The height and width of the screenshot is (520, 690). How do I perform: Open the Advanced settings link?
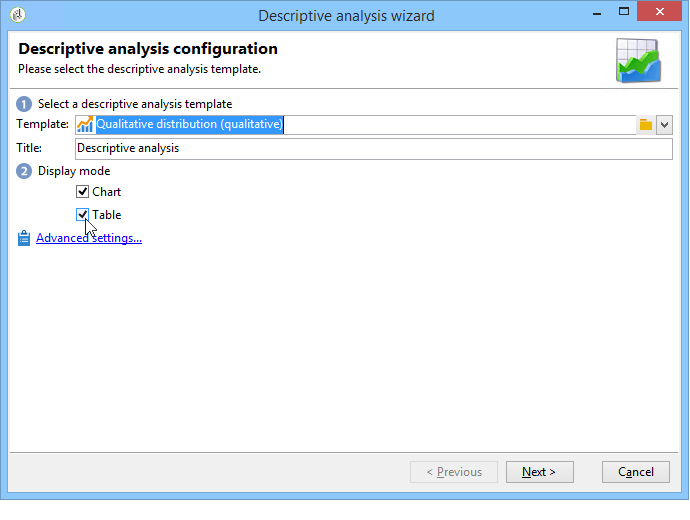point(89,238)
